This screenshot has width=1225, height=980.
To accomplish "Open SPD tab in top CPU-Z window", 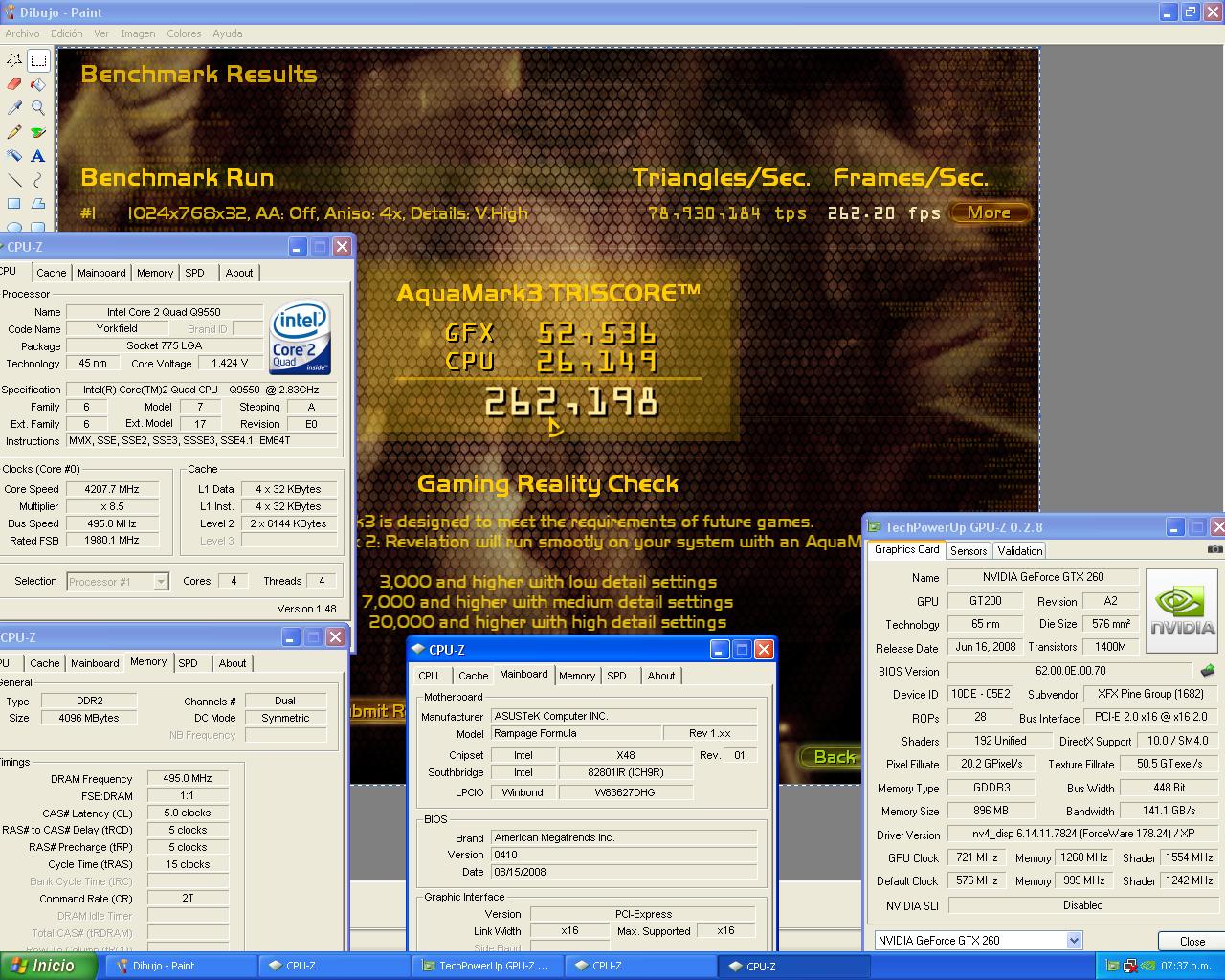I will click(x=195, y=273).
